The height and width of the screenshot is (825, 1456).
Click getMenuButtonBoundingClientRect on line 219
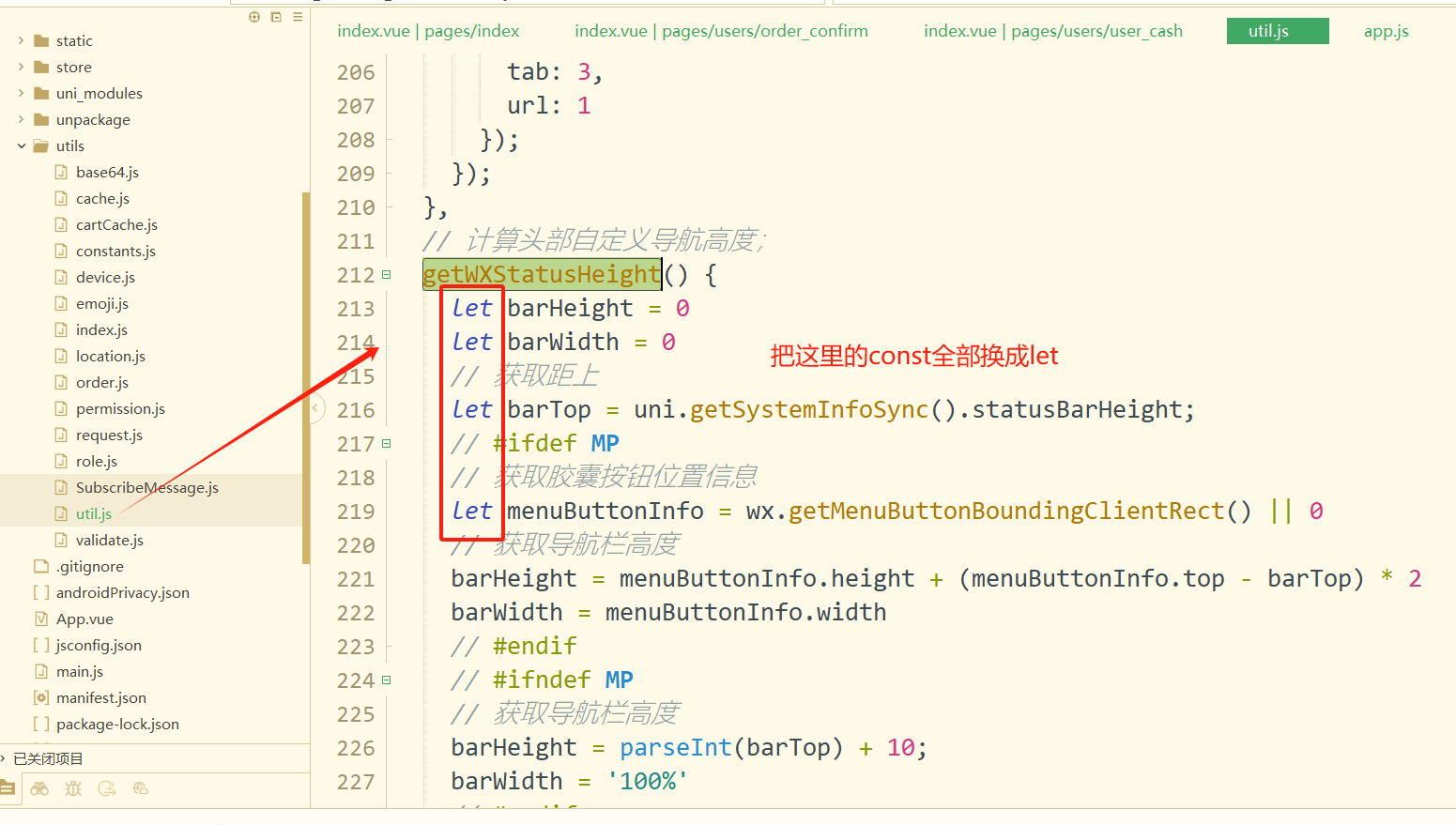click(1006, 512)
